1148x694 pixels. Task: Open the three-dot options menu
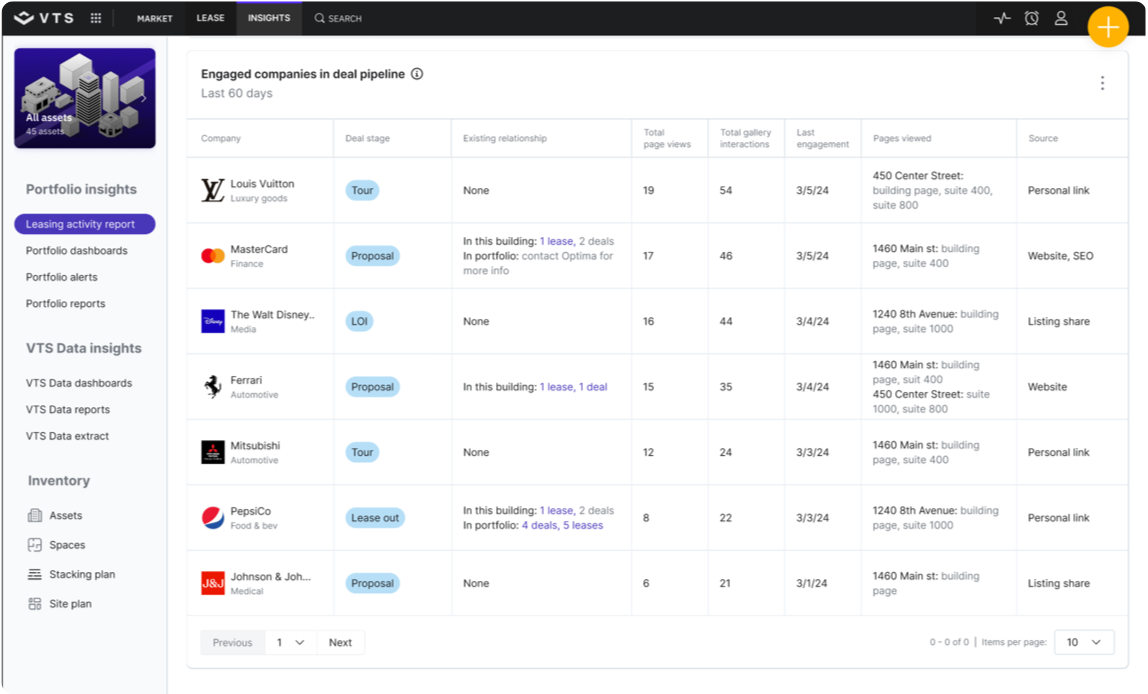coord(1102,83)
